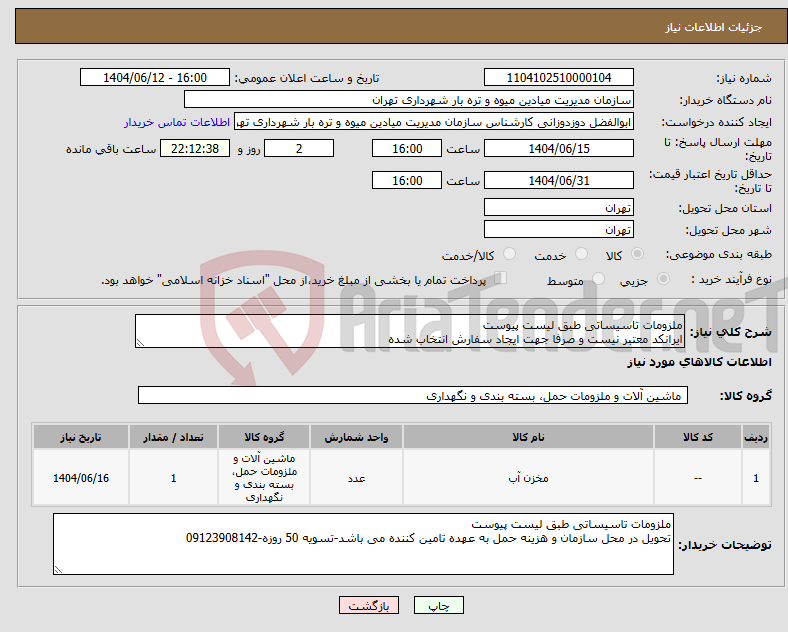Click the نام کالا column header

tap(528, 437)
